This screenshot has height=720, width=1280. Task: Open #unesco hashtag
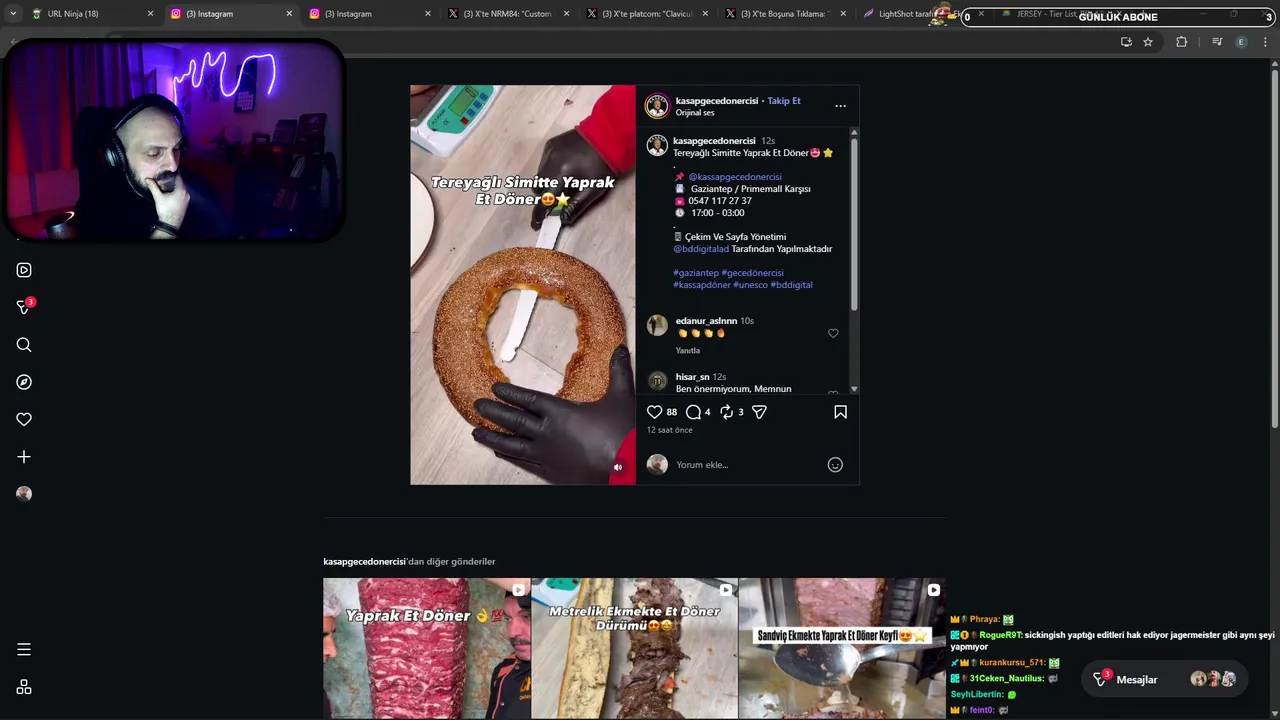point(750,285)
